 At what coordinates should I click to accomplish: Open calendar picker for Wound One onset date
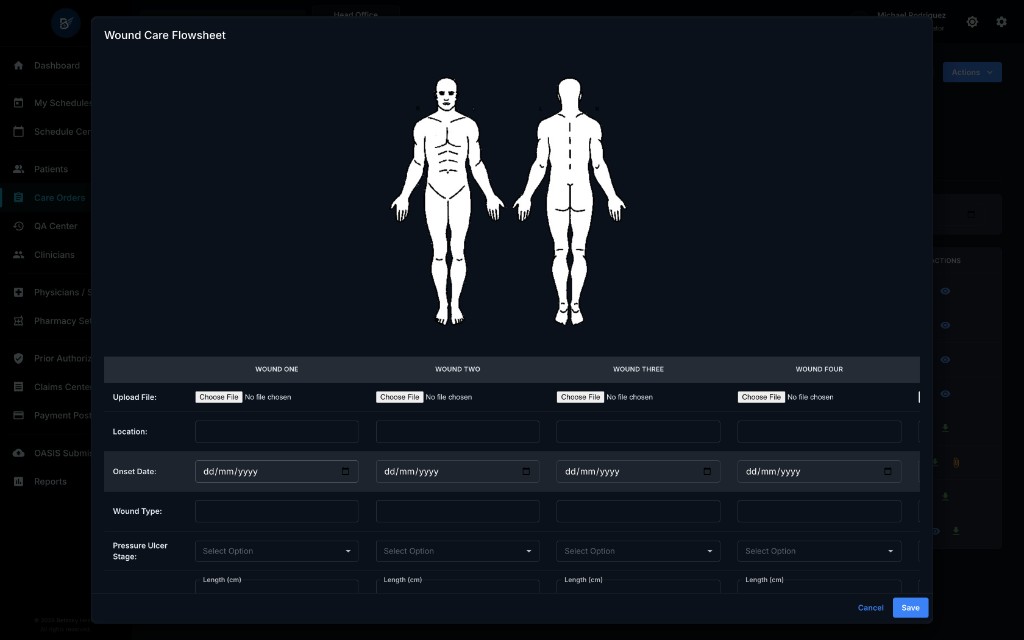point(345,472)
